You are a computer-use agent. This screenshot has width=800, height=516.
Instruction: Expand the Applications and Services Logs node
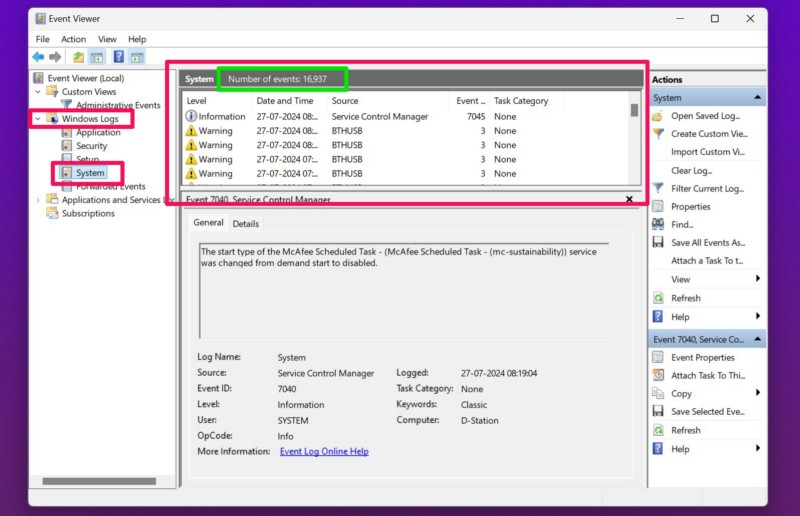click(x=38, y=200)
